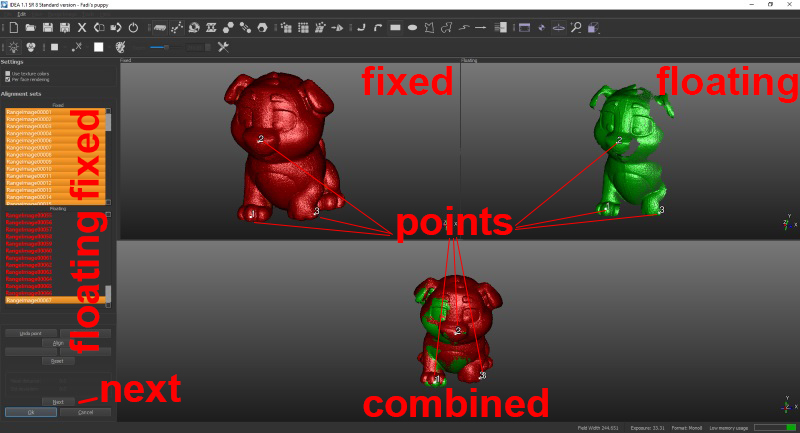Click the undo arrow icon
Image resolution: width=800 pixels, height=433 pixels.
tap(99, 28)
